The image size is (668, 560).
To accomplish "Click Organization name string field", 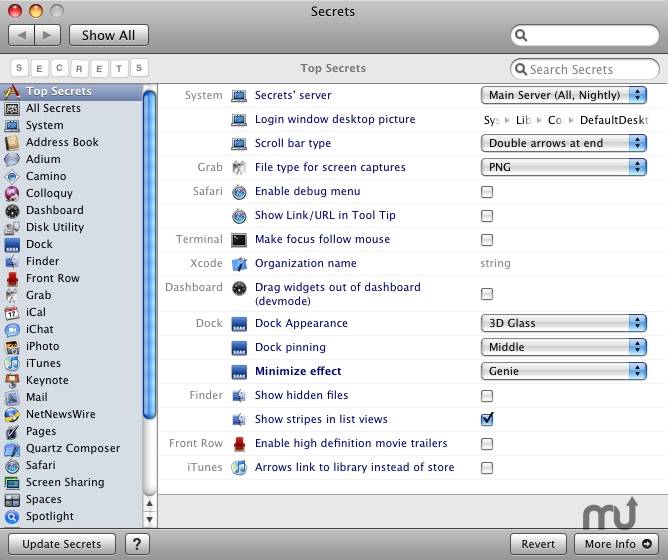I will 495,263.
